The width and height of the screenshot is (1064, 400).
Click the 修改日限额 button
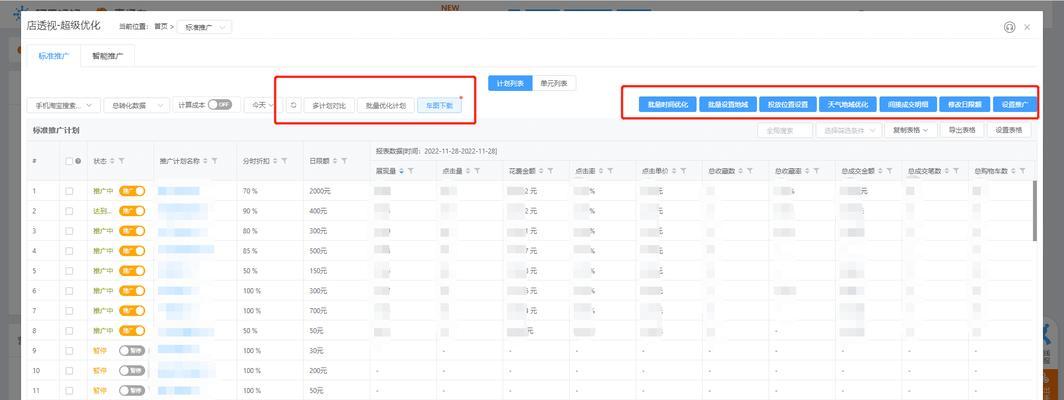pyautogui.click(x=964, y=105)
